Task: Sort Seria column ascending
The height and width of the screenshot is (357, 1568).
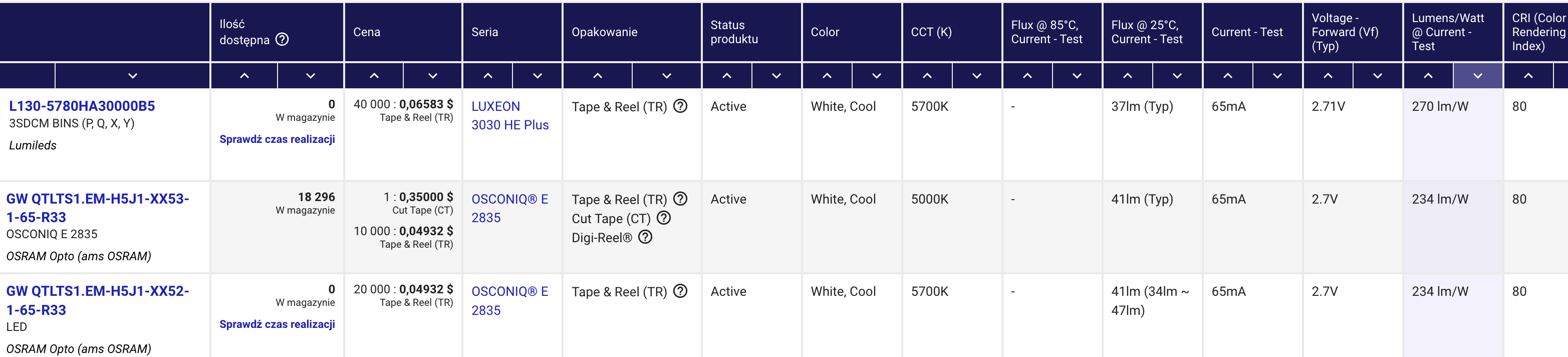Action: point(487,76)
